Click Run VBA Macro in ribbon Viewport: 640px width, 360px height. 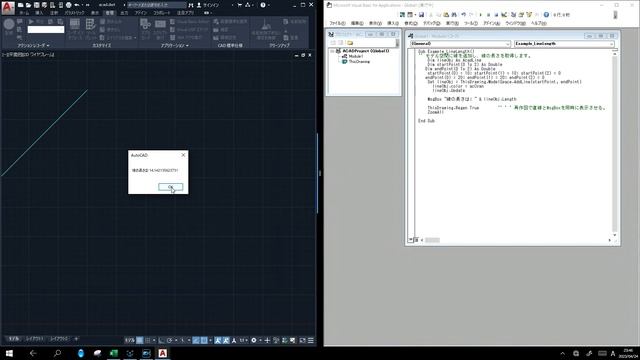coord(186,37)
